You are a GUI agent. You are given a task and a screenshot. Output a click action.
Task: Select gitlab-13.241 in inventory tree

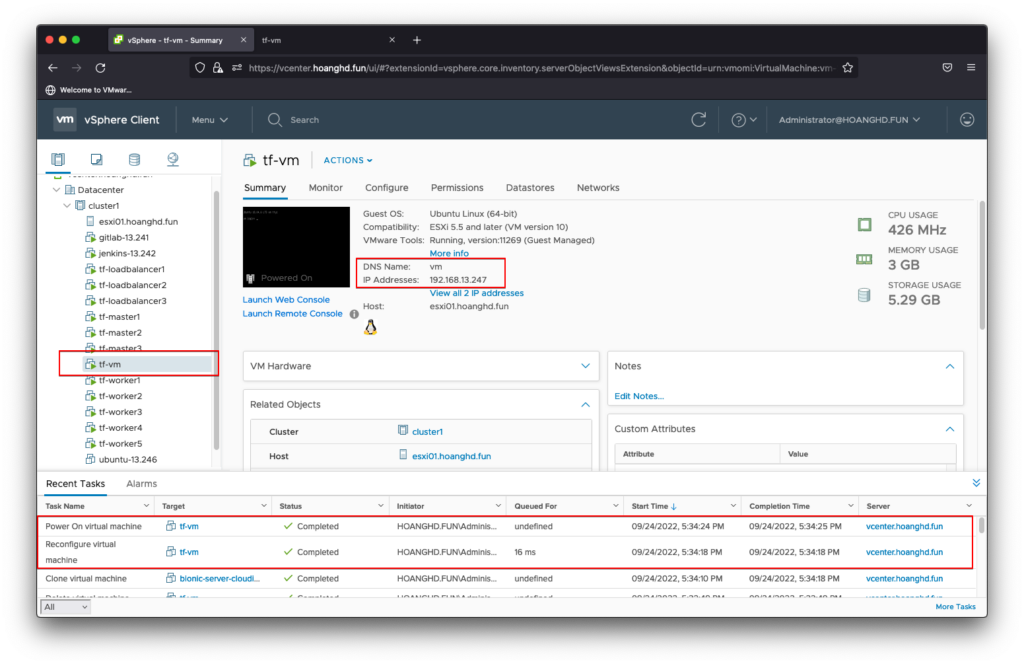point(123,238)
